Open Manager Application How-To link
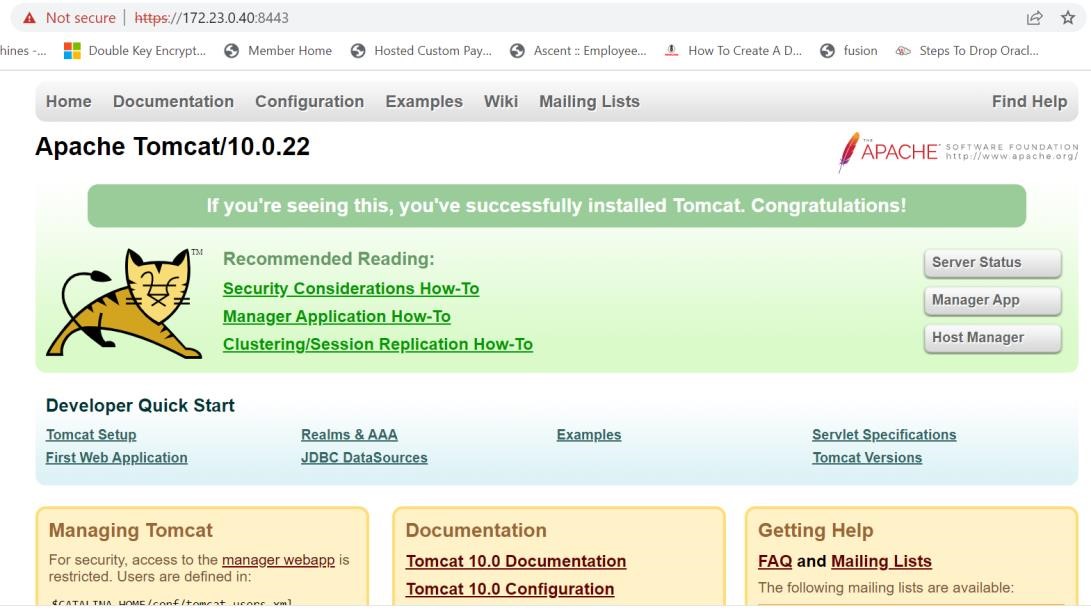This screenshot has height=612, width=1091. point(337,316)
